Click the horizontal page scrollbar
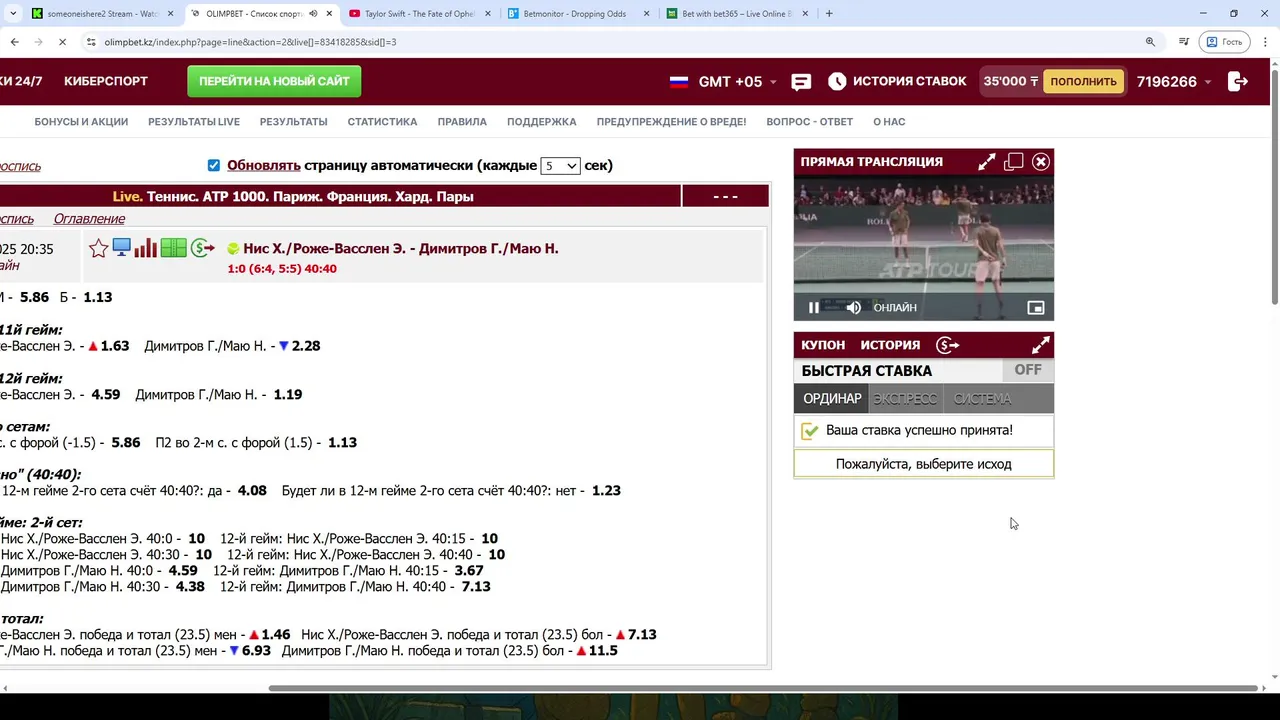 coord(763,688)
